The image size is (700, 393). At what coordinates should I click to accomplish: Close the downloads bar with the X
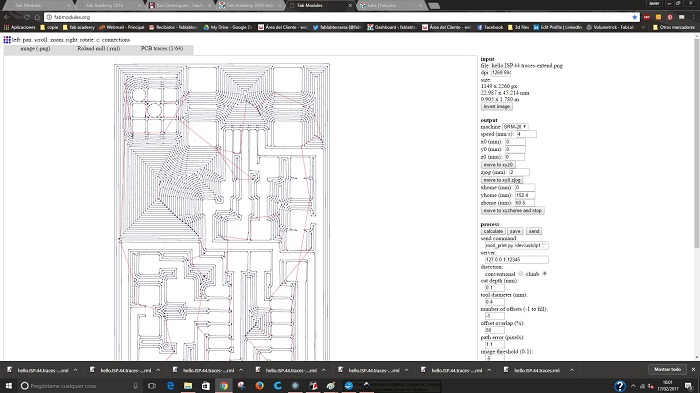pos(693,369)
